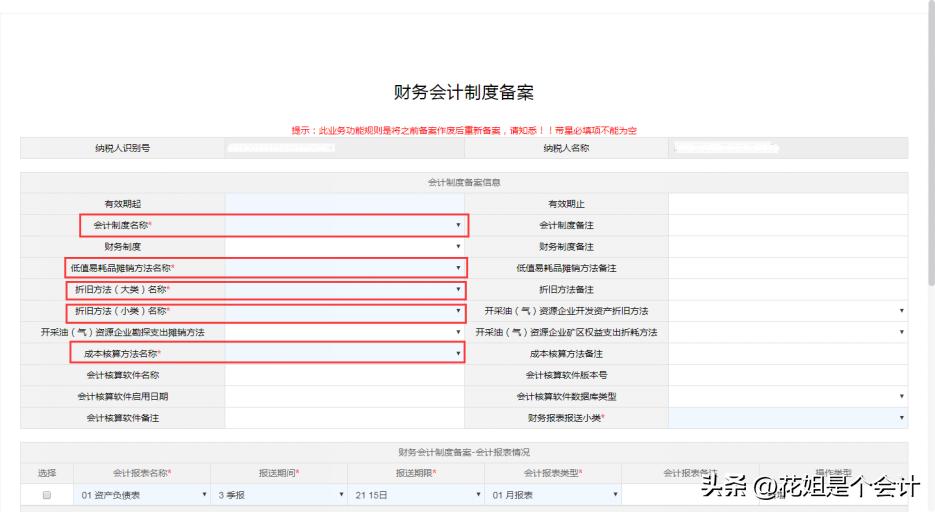Open 开采油（气）资源企业开发资产折旧方法 dropdown

(788, 311)
